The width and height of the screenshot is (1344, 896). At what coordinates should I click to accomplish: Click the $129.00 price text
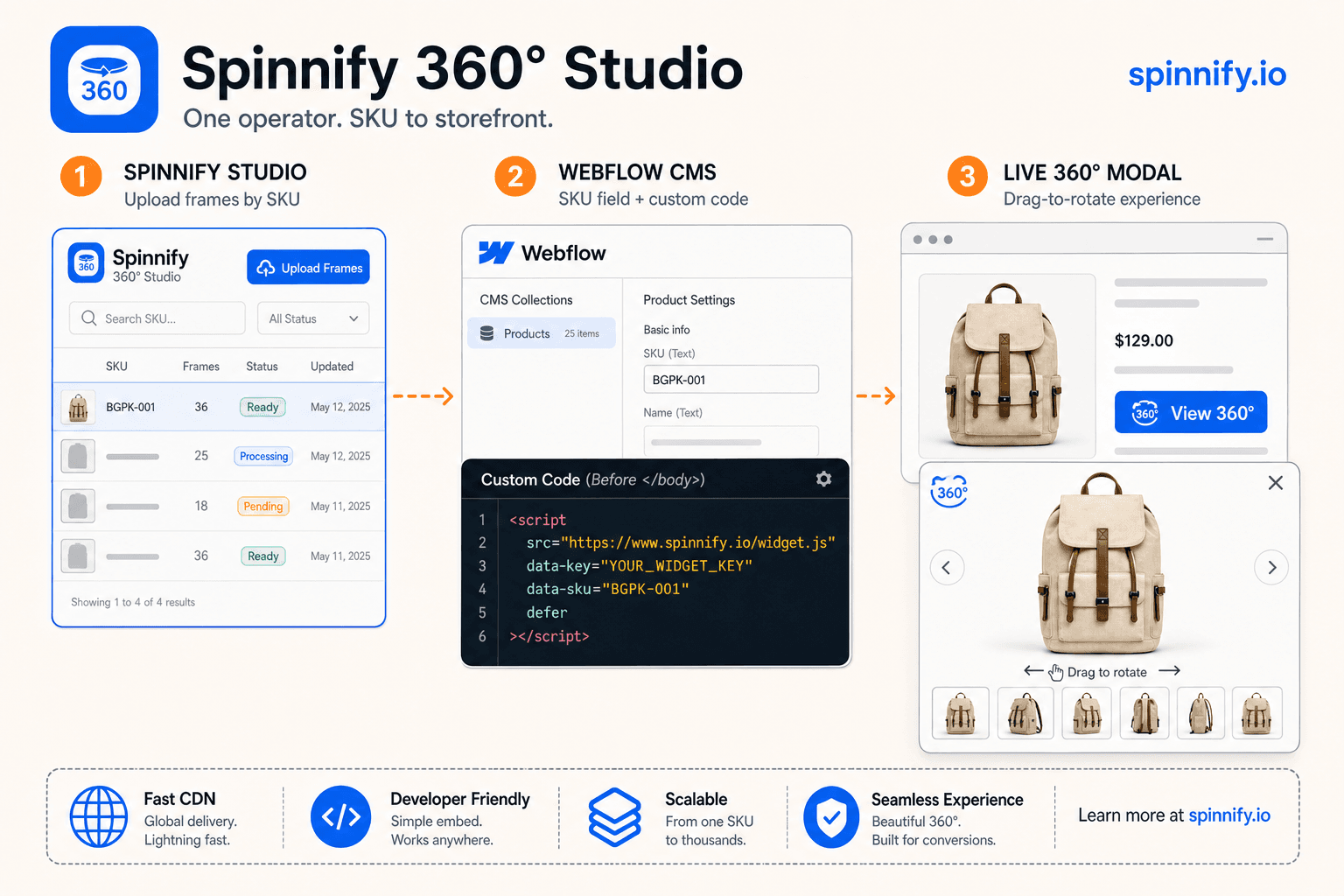(x=1144, y=340)
